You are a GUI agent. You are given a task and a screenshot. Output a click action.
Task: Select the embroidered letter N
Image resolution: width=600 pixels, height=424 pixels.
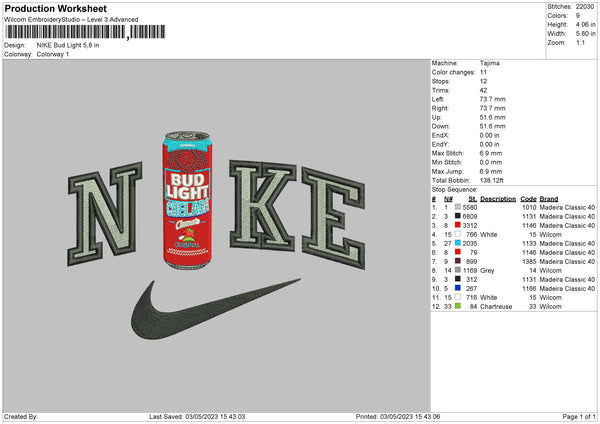pyautogui.click(x=104, y=214)
